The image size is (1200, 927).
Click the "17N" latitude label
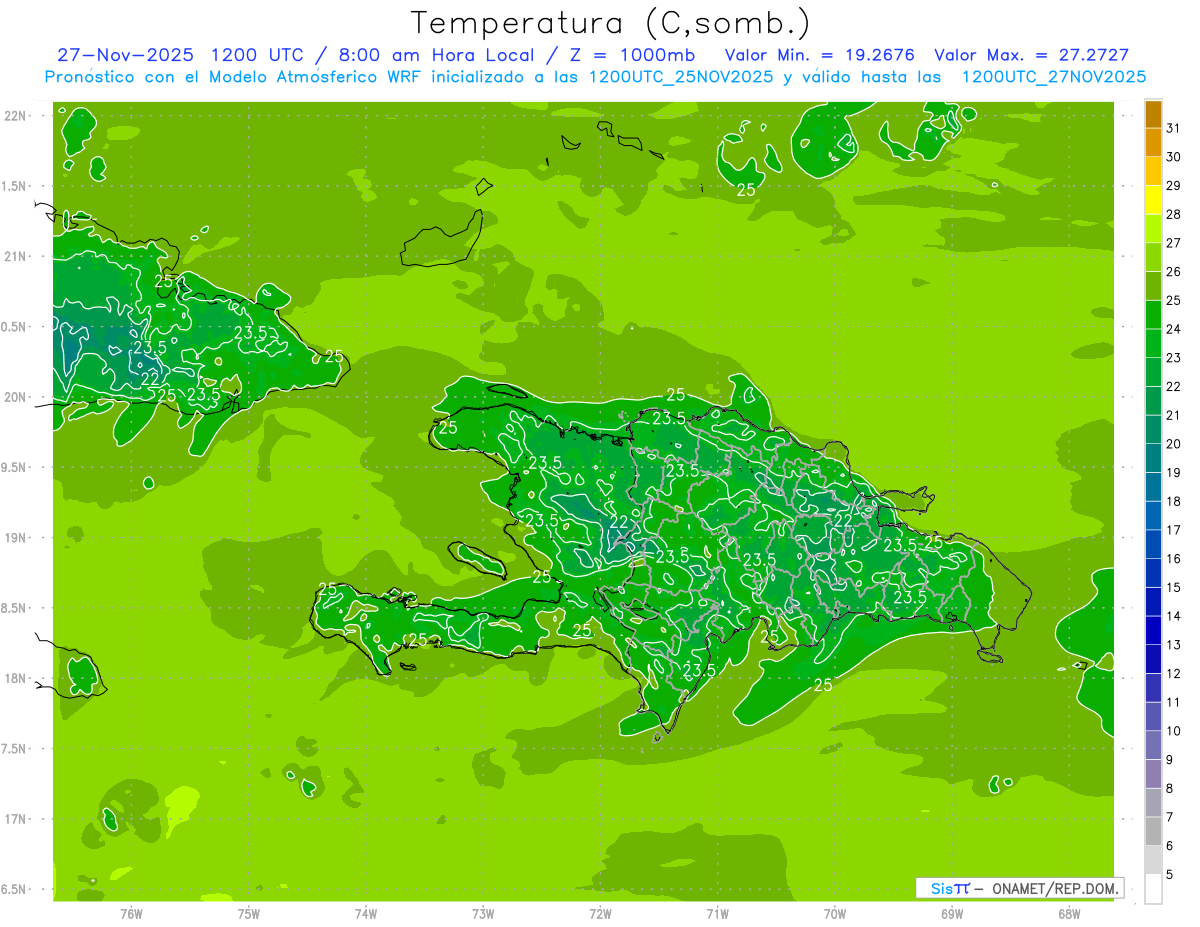click(15, 820)
